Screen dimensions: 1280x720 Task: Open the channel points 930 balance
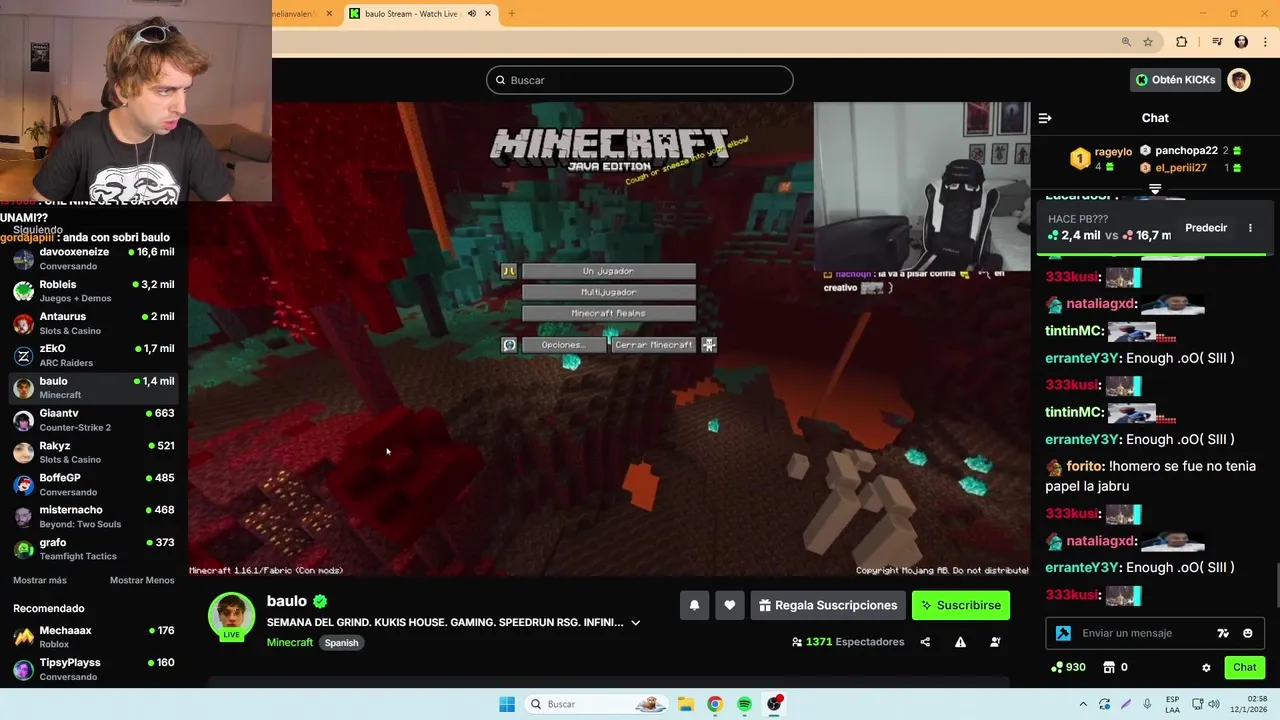[x=1069, y=667]
